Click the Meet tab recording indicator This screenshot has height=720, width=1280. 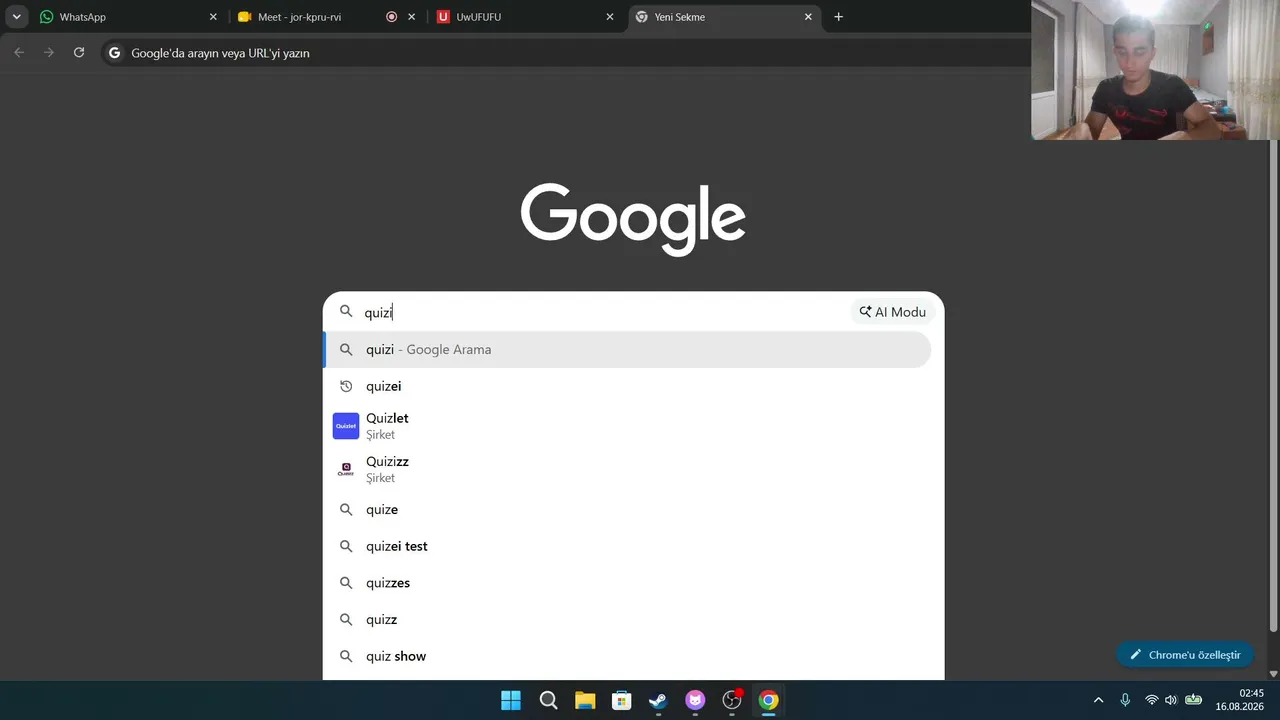click(391, 17)
